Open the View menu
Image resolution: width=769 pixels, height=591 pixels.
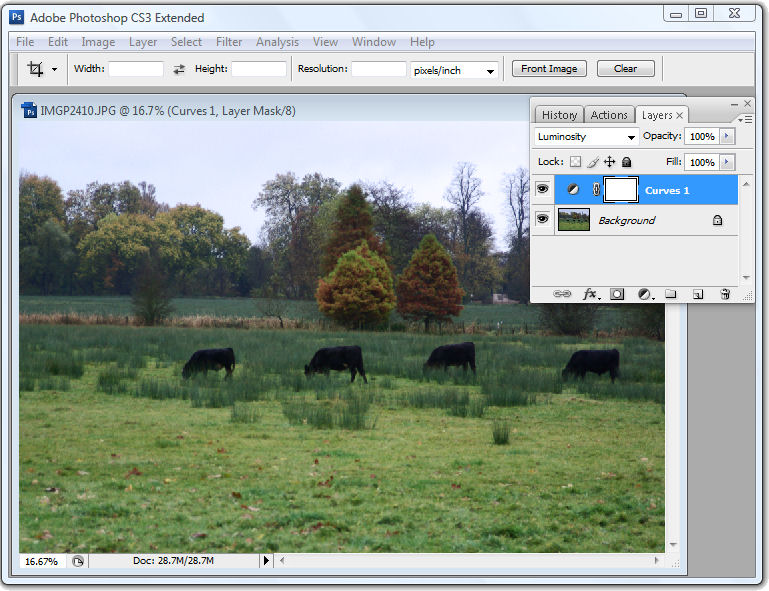point(325,42)
